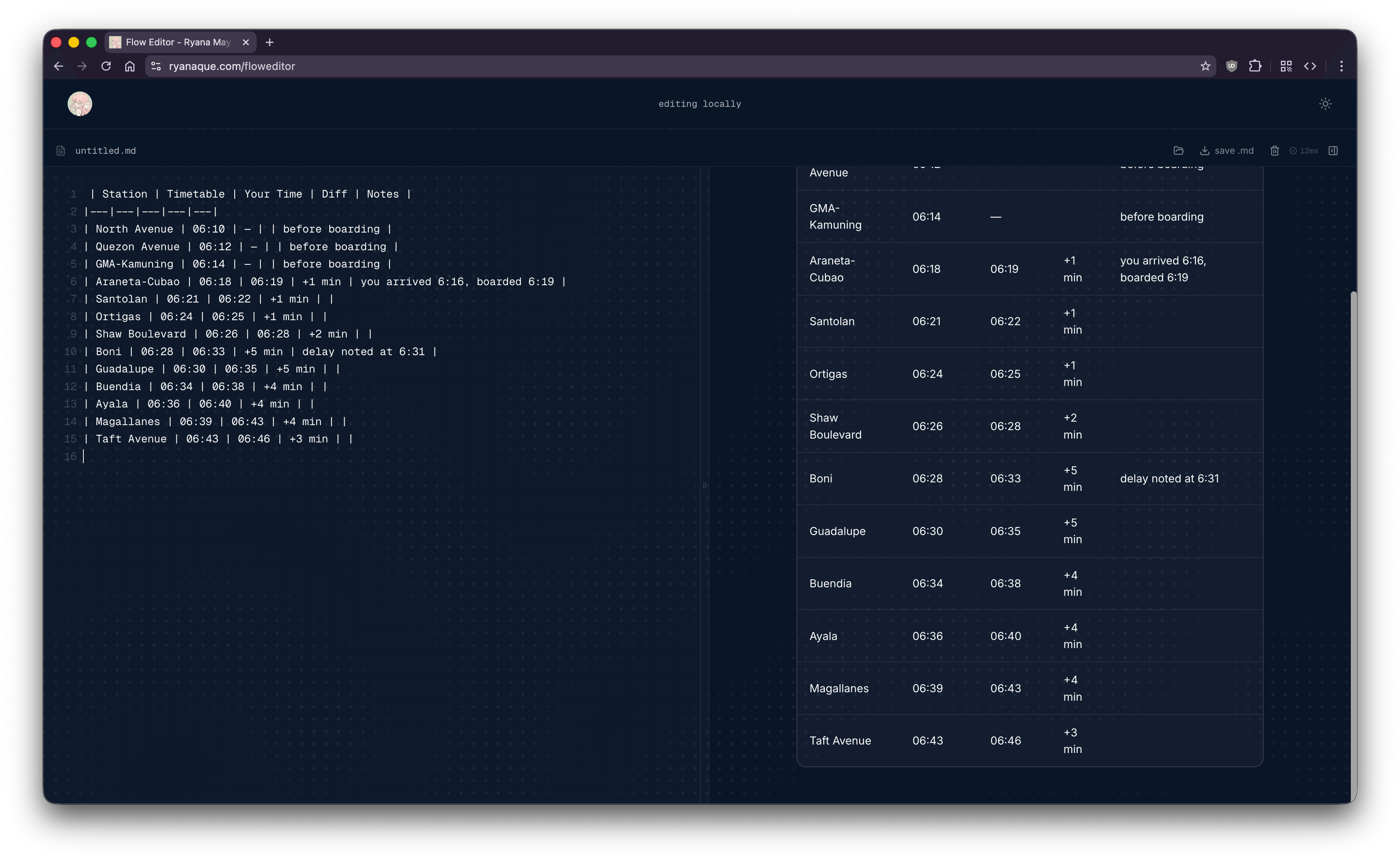Click the browser forward arrow
The image size is (1400, 861).
coord(82,66)
